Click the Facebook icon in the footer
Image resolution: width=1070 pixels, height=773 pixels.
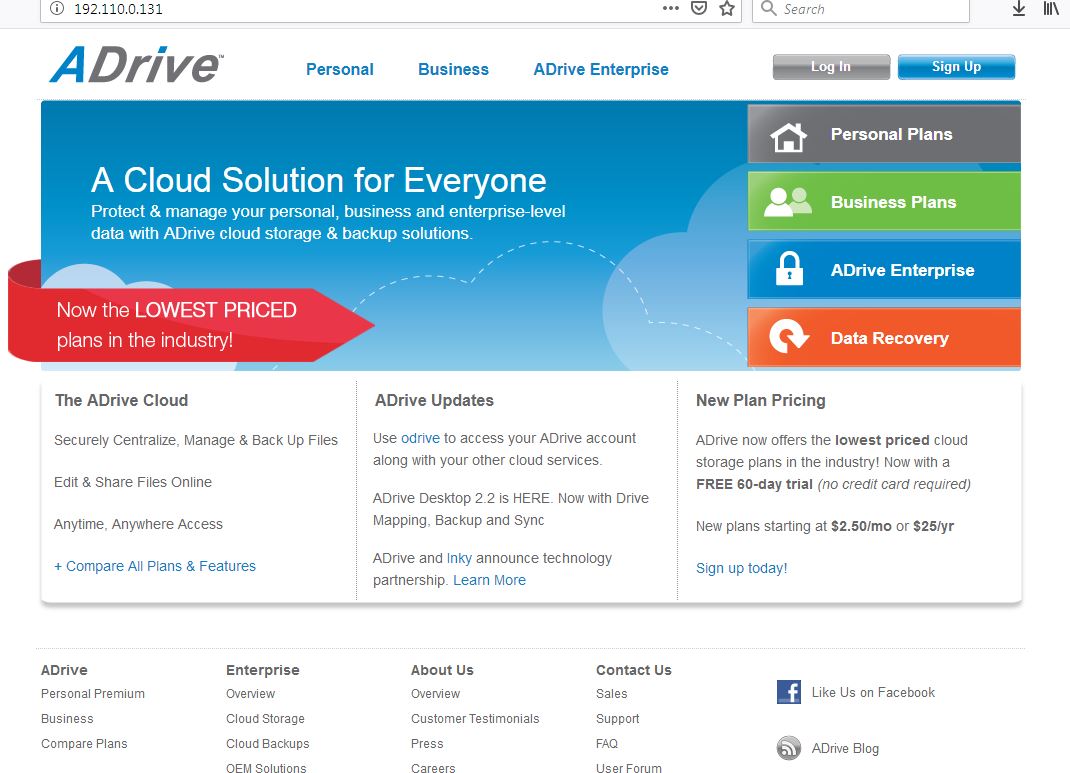pyautogui.click(x=789, y=692)
